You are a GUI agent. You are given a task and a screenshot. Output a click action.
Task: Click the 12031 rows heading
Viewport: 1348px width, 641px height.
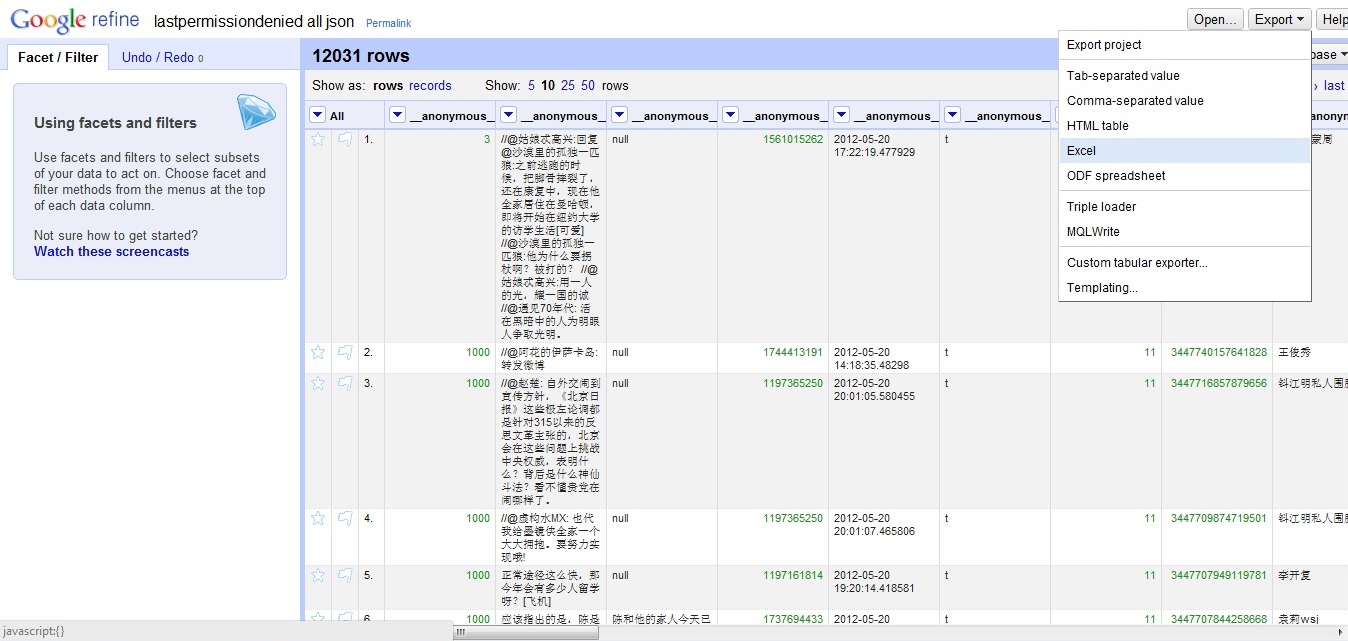[x=361, y=56]
